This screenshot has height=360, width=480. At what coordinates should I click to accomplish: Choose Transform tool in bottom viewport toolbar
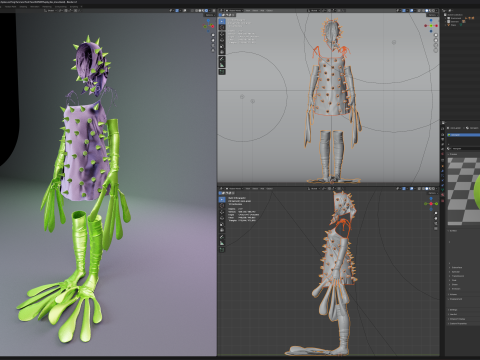tap(222, 230)
